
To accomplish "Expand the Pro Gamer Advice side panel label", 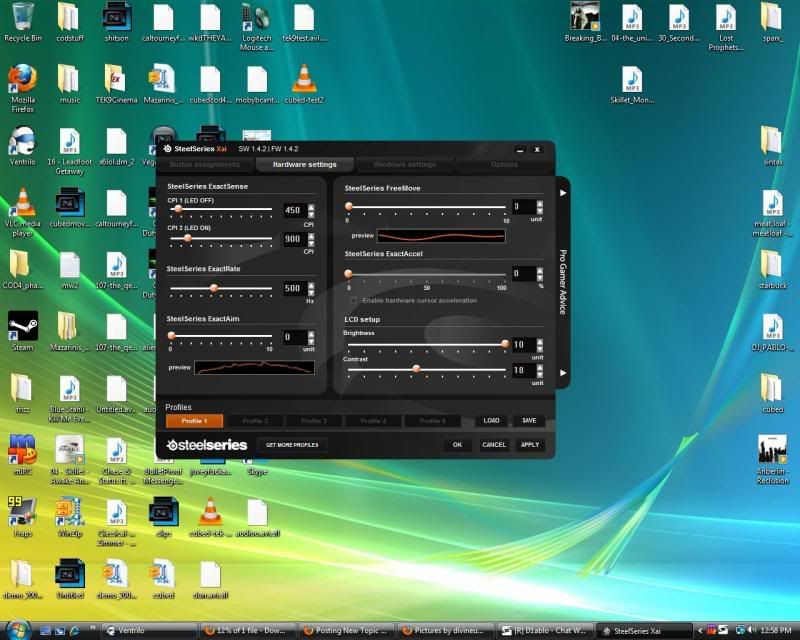I will click(x=563, y=282).
